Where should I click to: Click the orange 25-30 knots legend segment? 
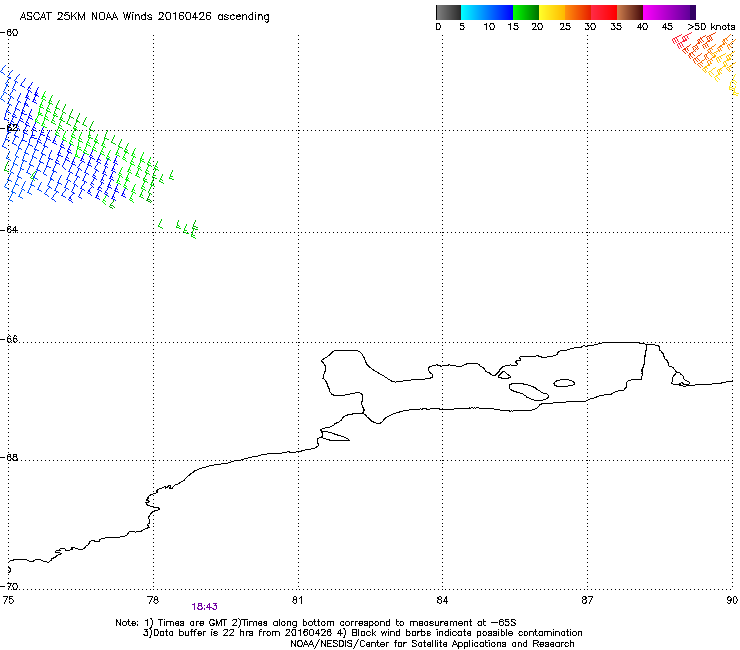[578, 12]
